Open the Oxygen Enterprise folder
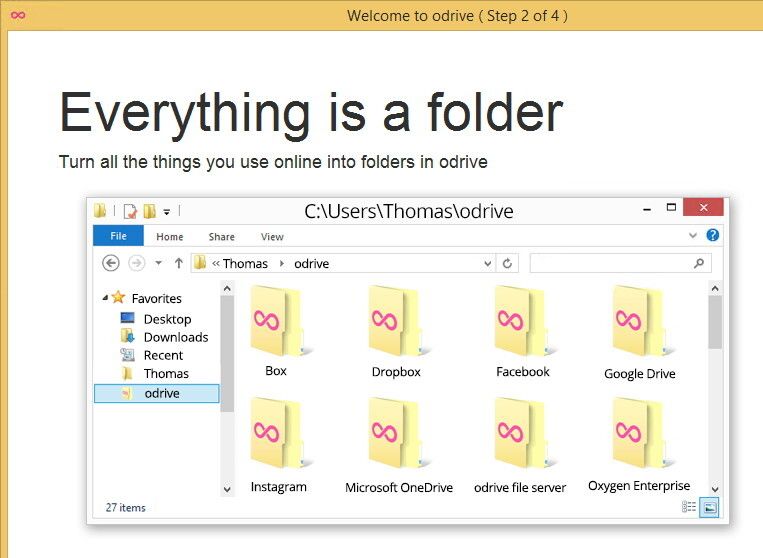This screenshot has height=558, width=763. 639,445
